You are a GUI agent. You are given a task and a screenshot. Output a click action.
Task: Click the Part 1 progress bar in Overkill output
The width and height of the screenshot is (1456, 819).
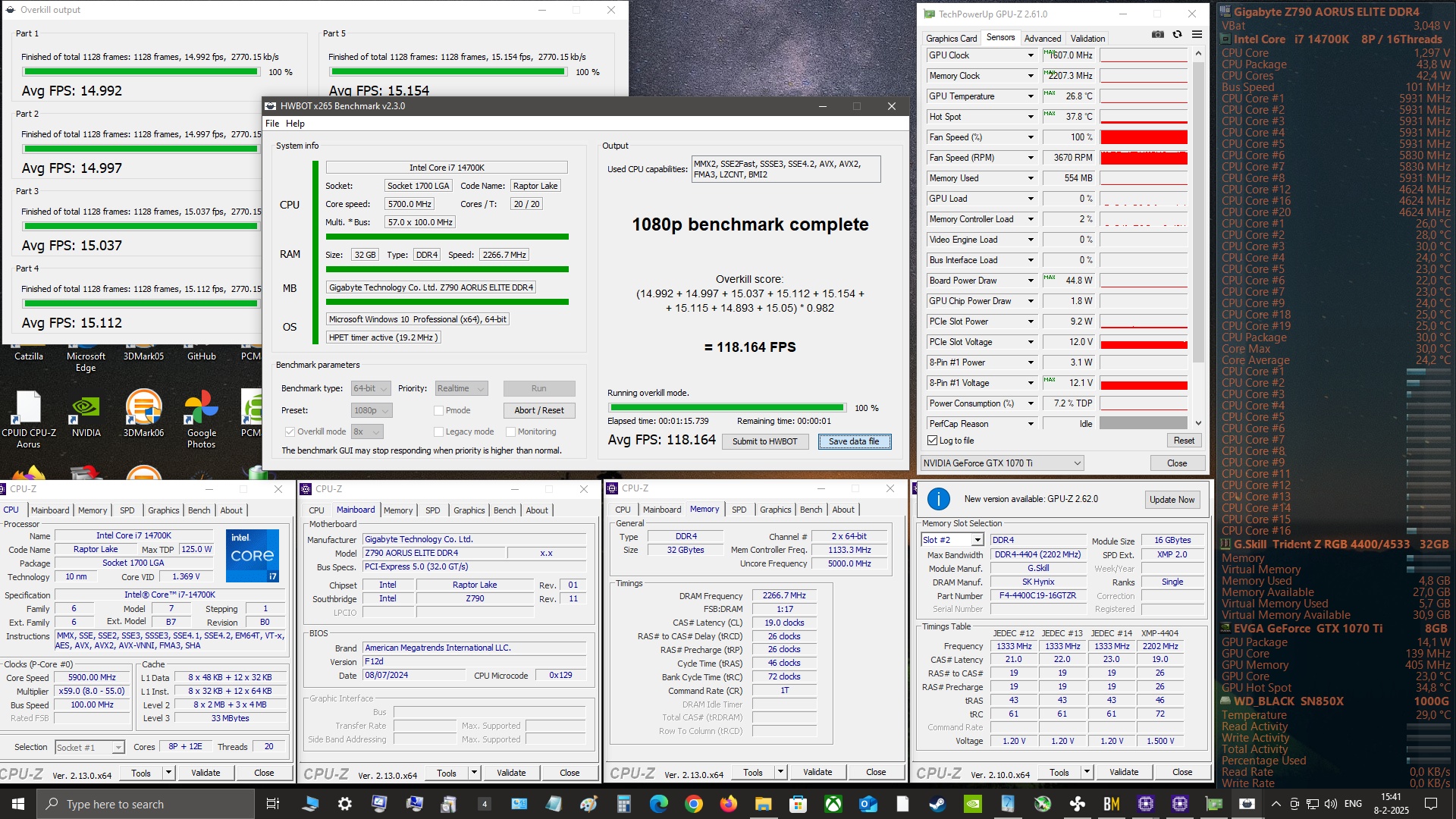click(141, 72)
